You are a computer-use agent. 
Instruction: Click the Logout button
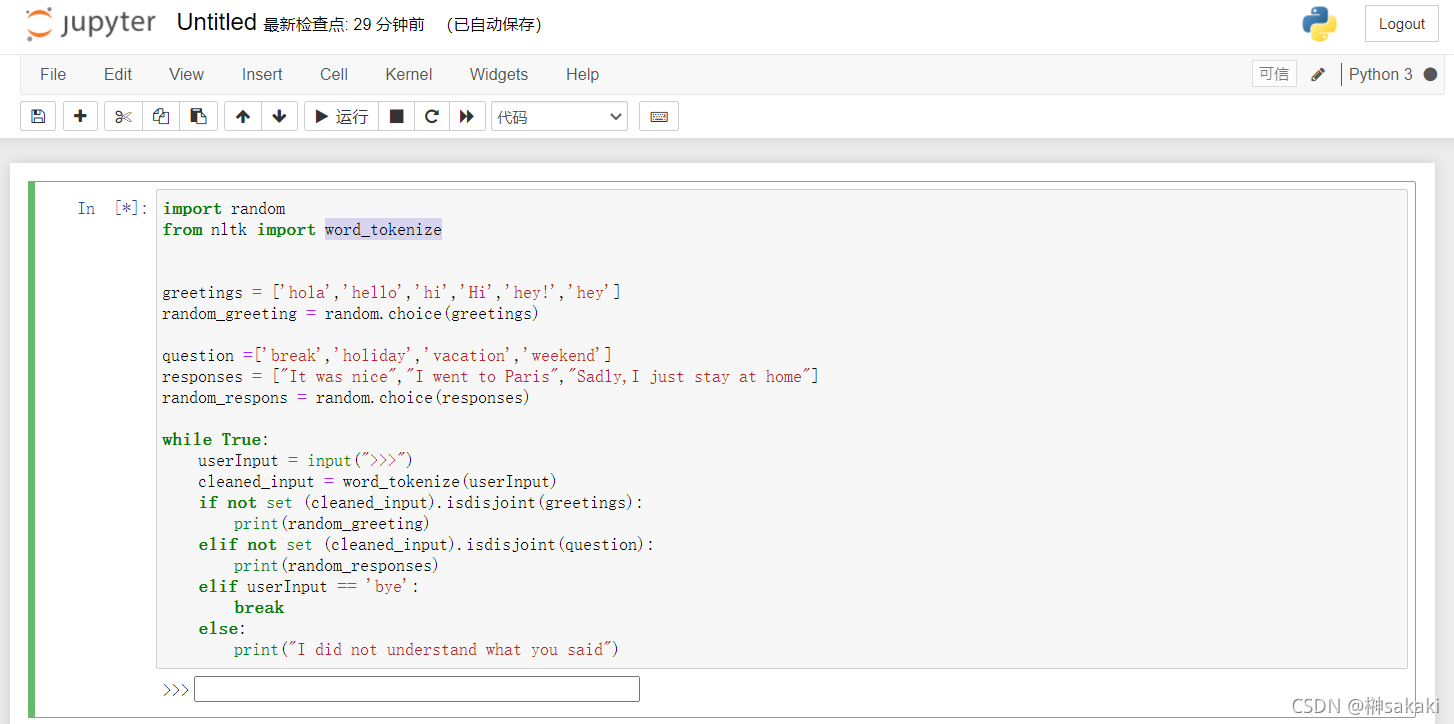pos(1401,24)
